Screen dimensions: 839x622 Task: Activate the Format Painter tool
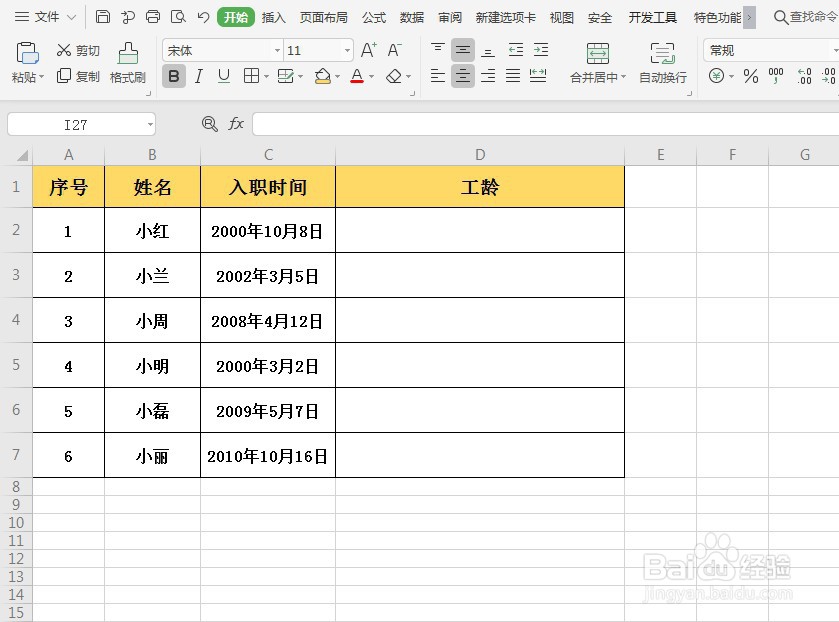[x=127, y=62]
